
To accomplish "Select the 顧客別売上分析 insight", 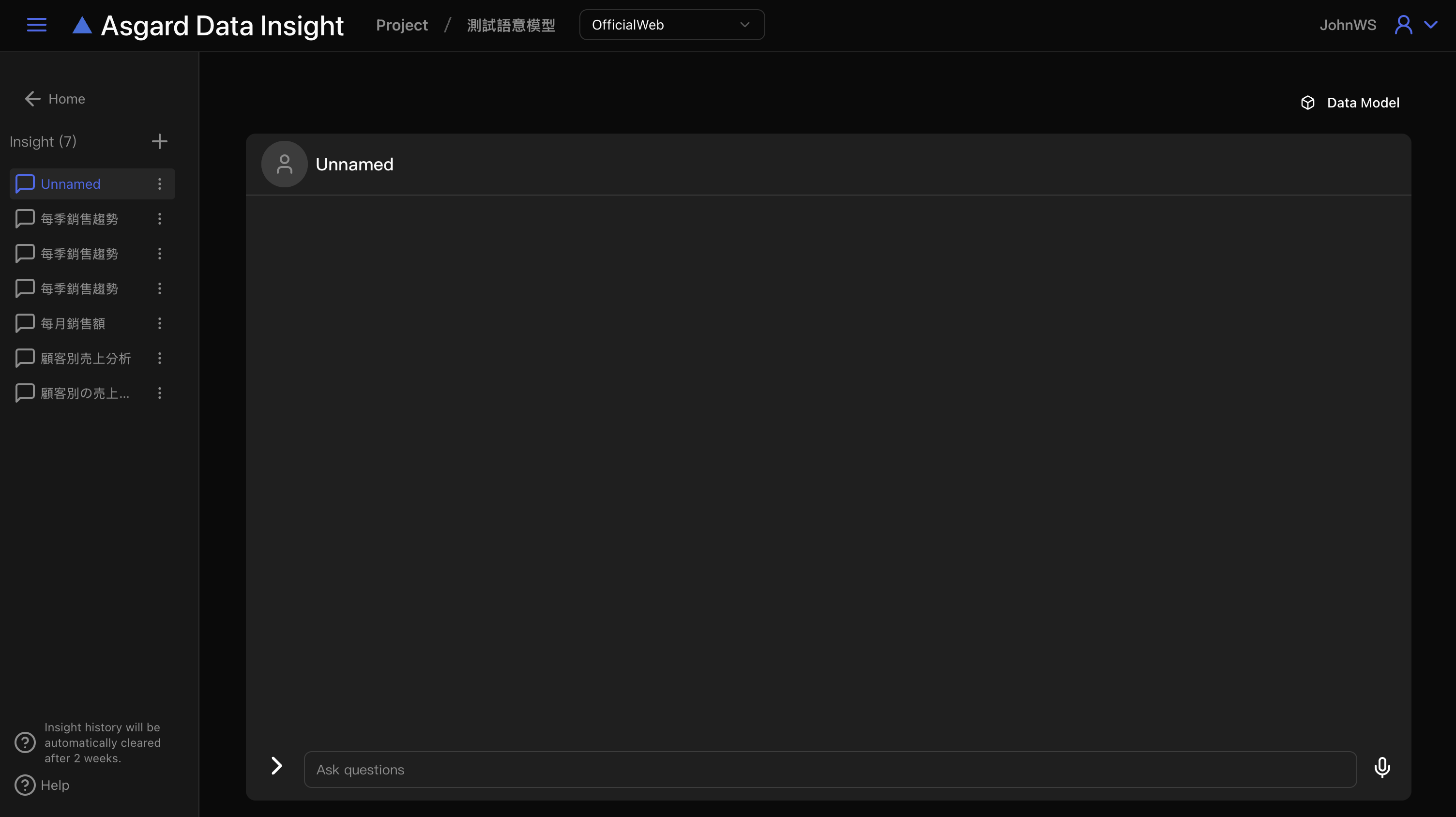I will [x=85, y=358].
